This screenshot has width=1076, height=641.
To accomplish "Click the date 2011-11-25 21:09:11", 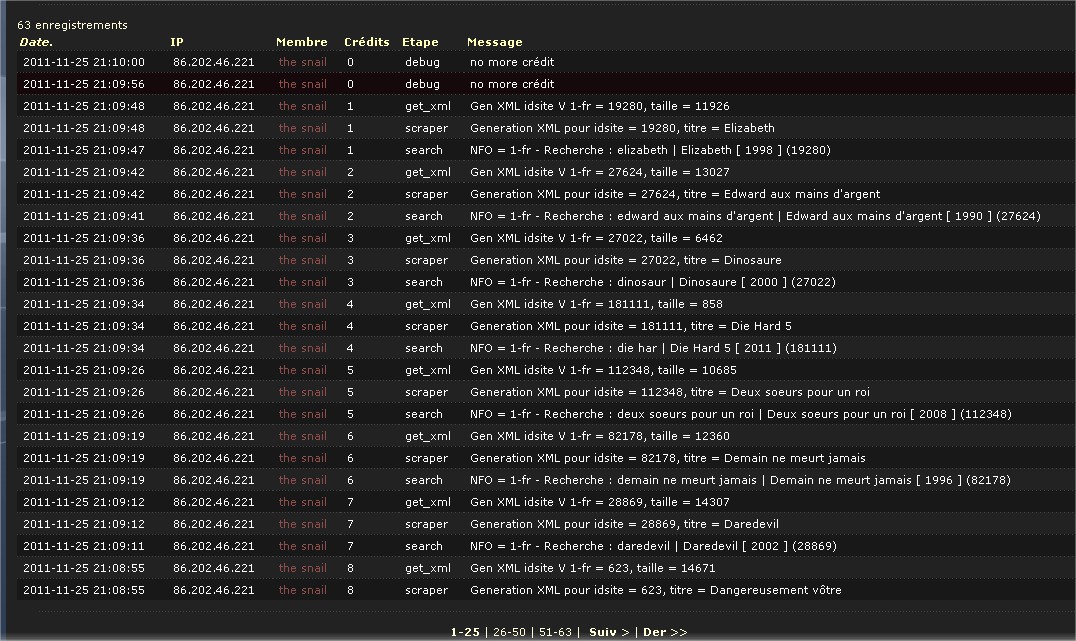I will pos(84,546).
